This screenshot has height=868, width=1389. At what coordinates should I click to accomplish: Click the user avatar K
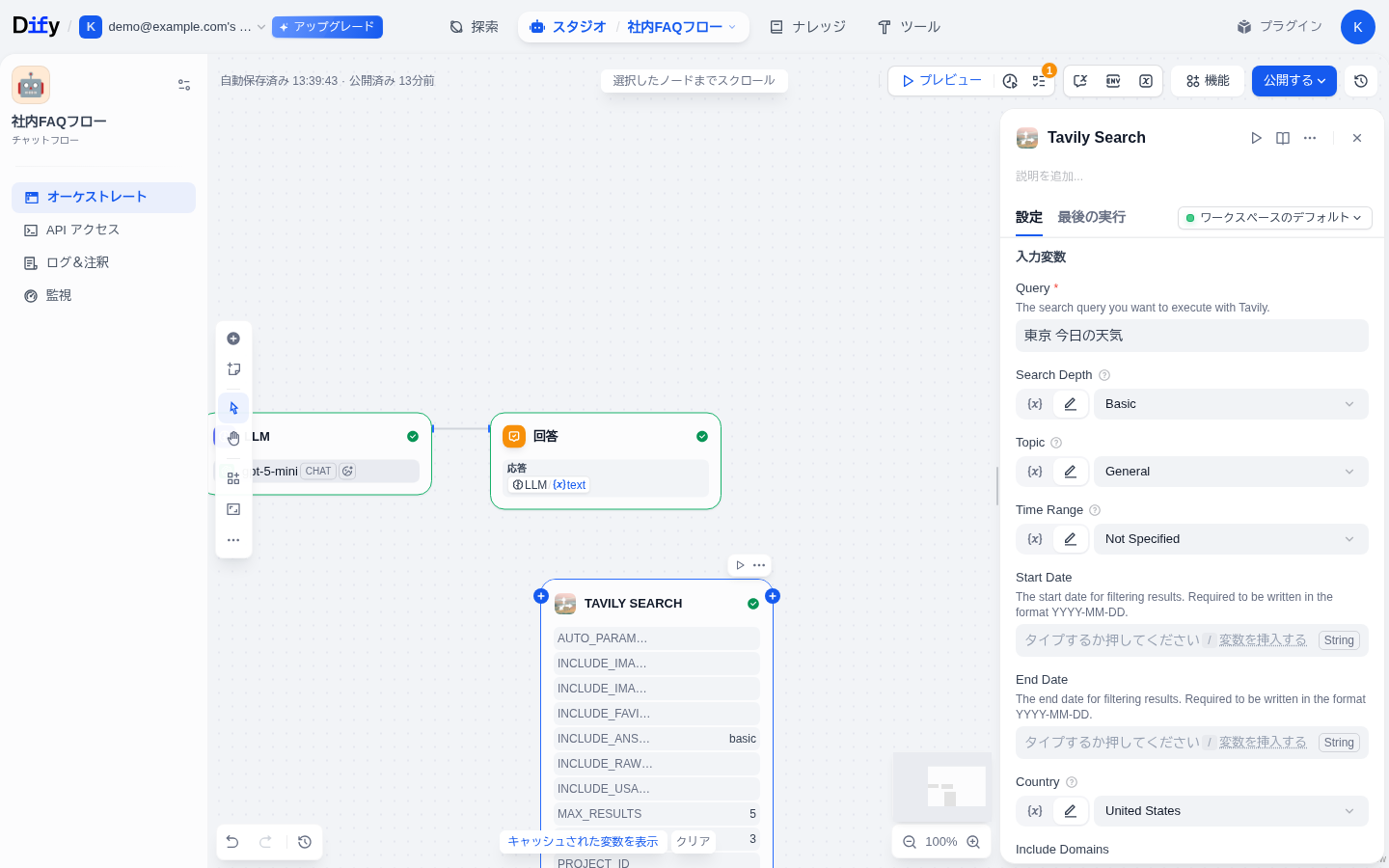pos(1358,27)
